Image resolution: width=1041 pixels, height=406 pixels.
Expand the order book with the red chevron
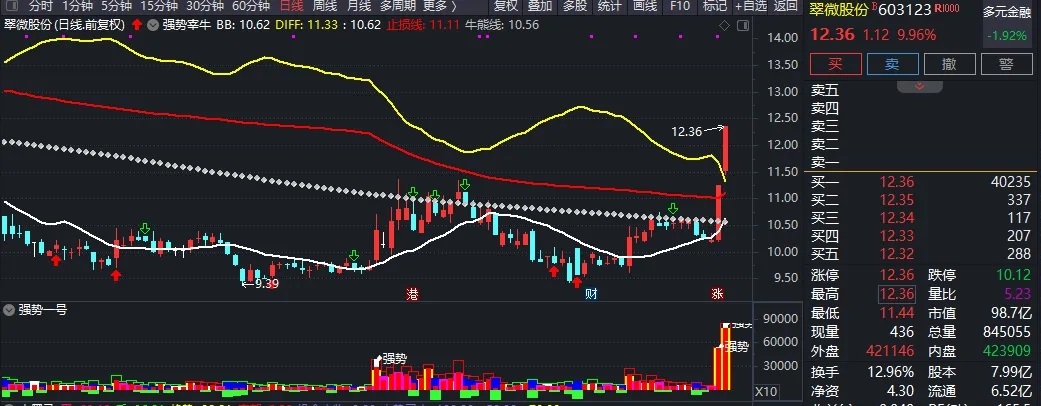click(x=920, y=86)
